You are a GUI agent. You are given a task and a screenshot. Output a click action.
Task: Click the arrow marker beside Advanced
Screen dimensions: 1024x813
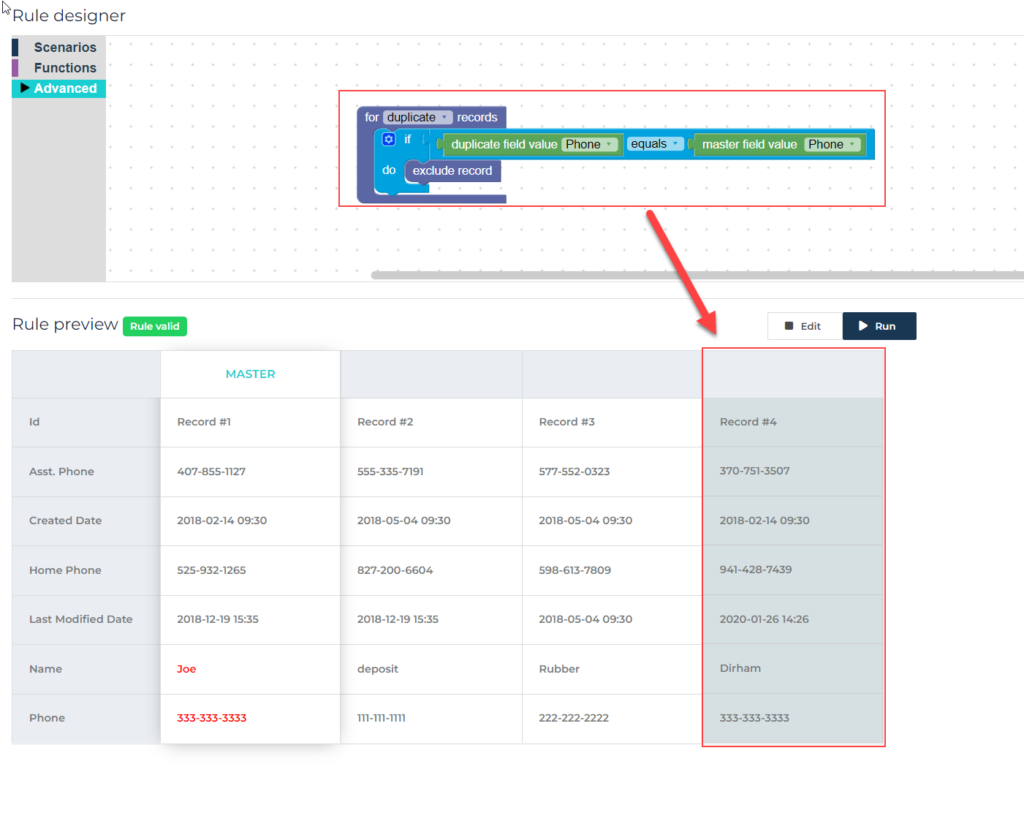[x=25, y=88]
